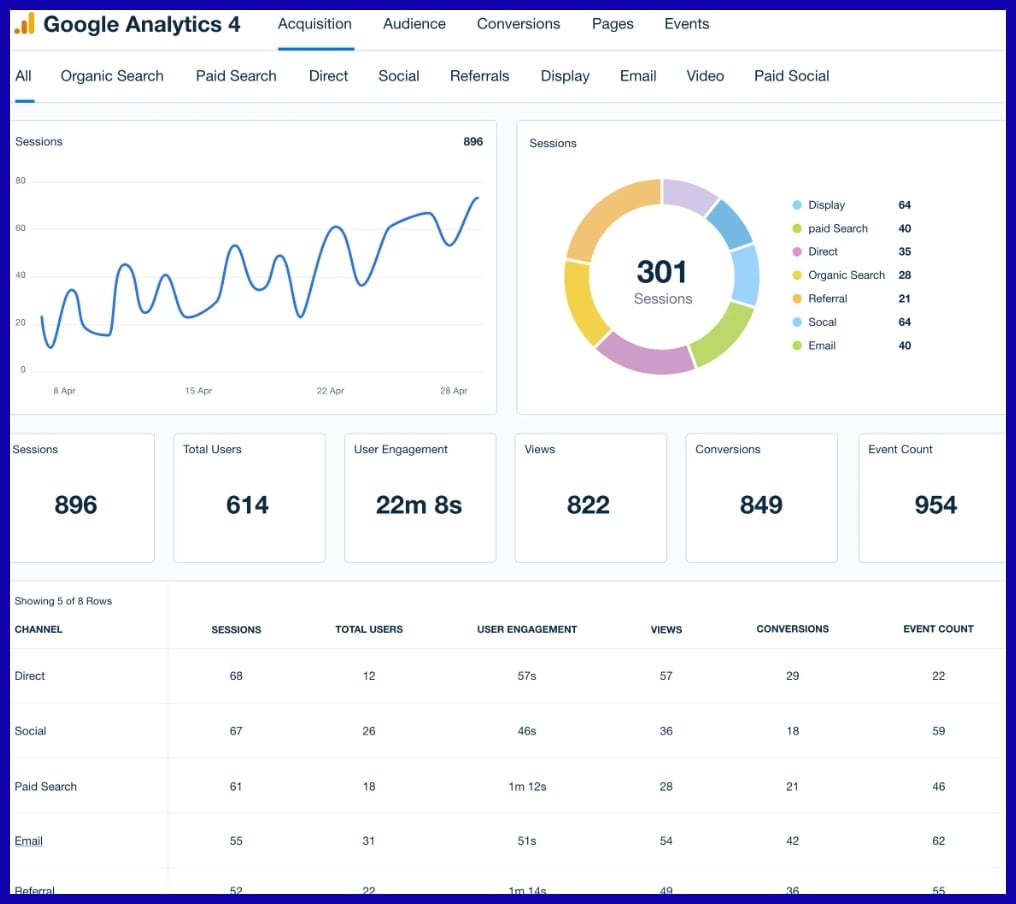Click the Direct legend pink dot
Viewport: 1016px width, 904px height.
[797, 252]
